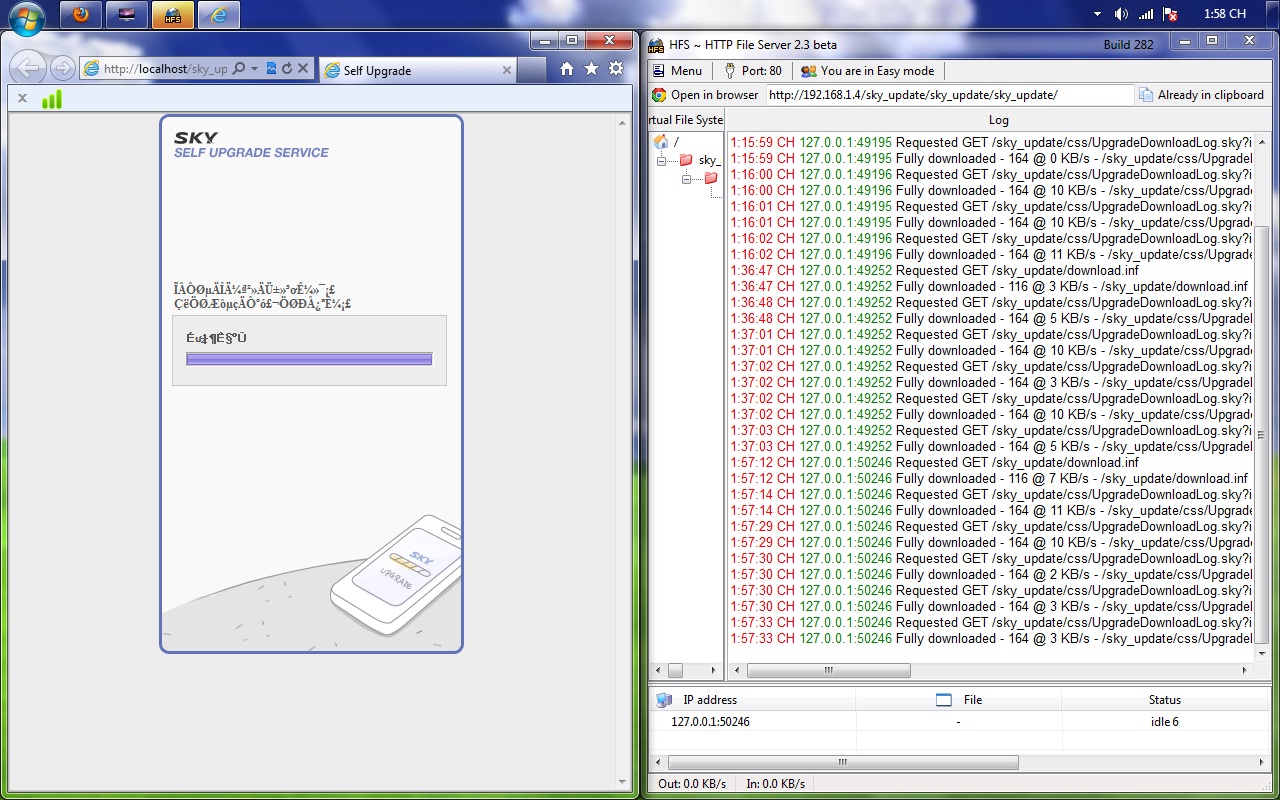The width and height of the screenshot is (1280, 800).
Task: Switch mode via You are in Easy mode
Action: 868,71
